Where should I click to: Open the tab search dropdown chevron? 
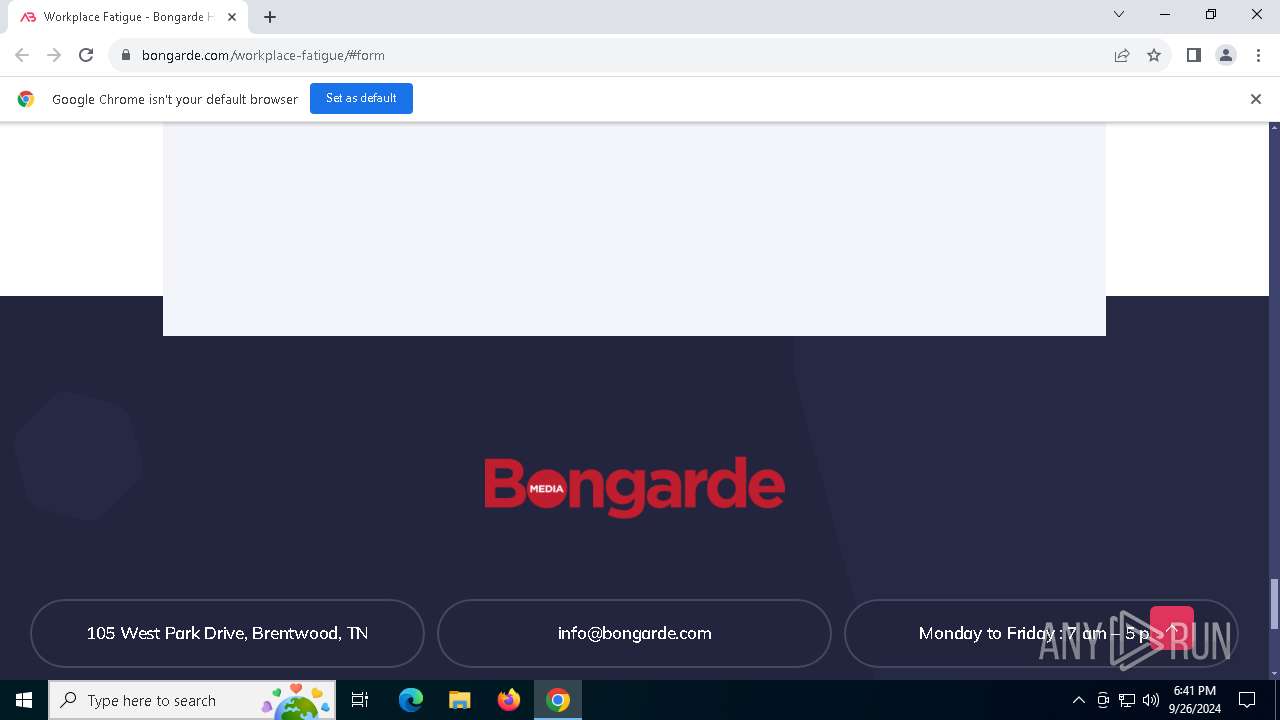coord(1119,14)
